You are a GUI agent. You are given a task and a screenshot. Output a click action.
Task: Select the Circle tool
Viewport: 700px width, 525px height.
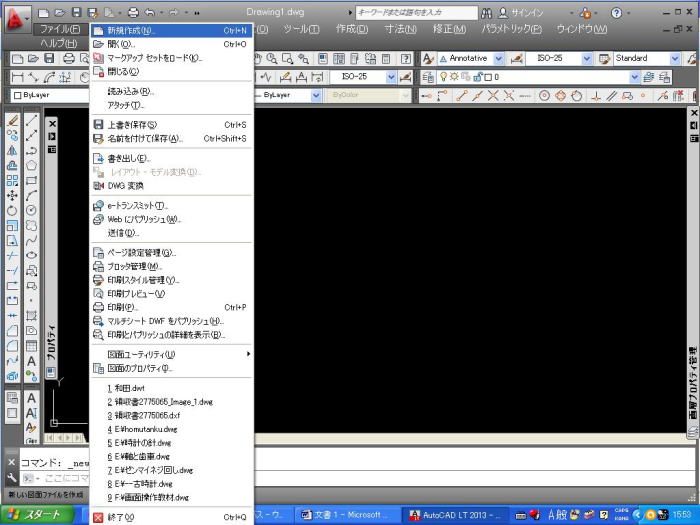click(x=31, y=211)
